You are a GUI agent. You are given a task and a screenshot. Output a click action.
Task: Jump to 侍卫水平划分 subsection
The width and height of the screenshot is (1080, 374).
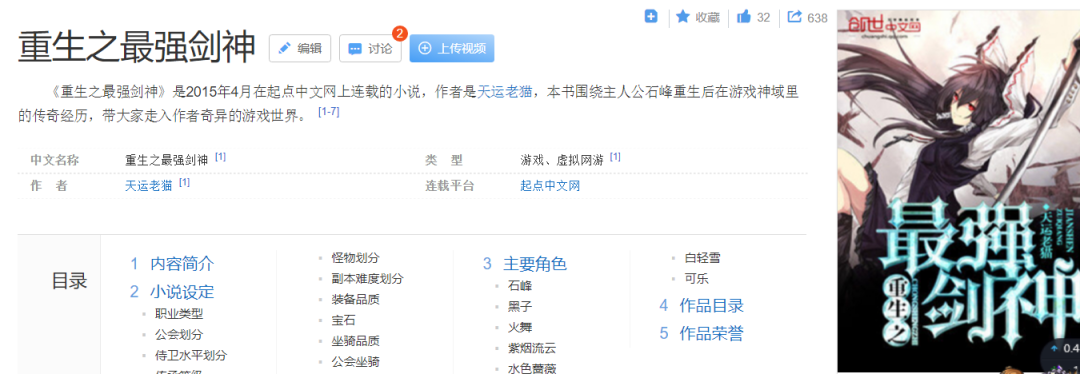pyautogui.click(x=191, y=355)
